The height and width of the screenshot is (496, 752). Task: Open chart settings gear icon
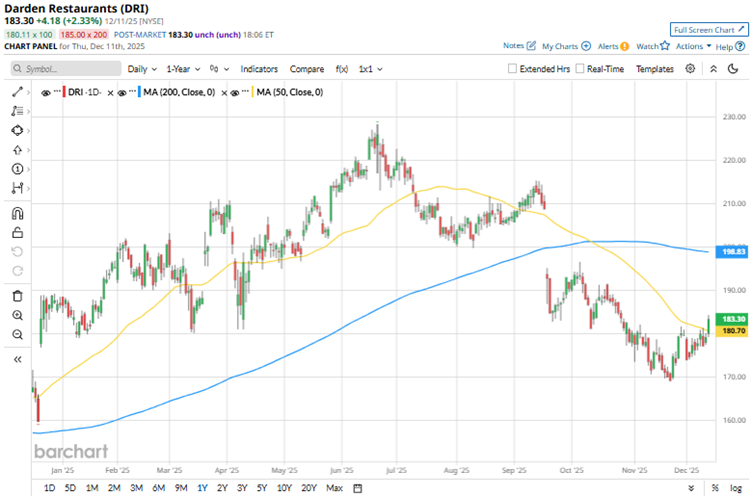pos(690,69)
